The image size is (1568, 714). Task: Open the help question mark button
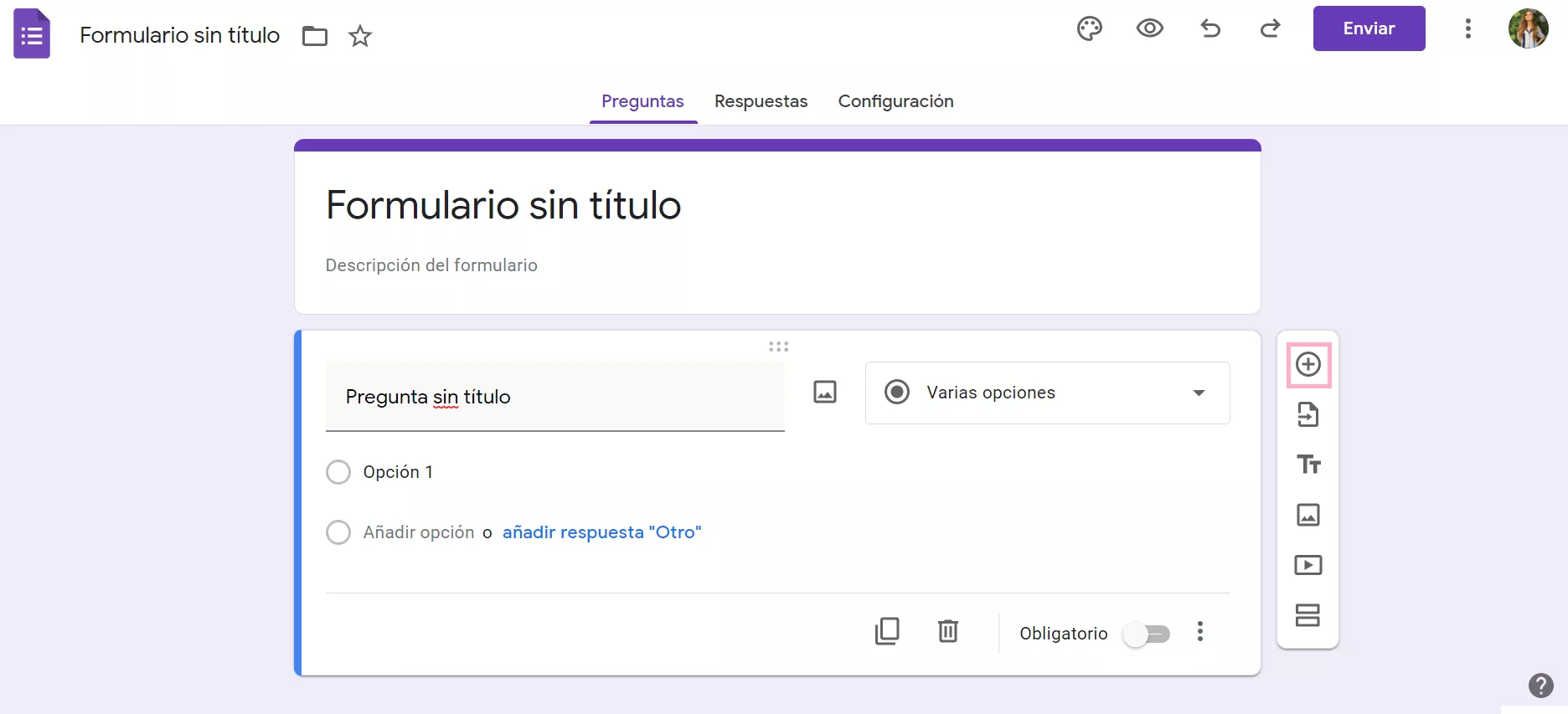point(1541,686)
